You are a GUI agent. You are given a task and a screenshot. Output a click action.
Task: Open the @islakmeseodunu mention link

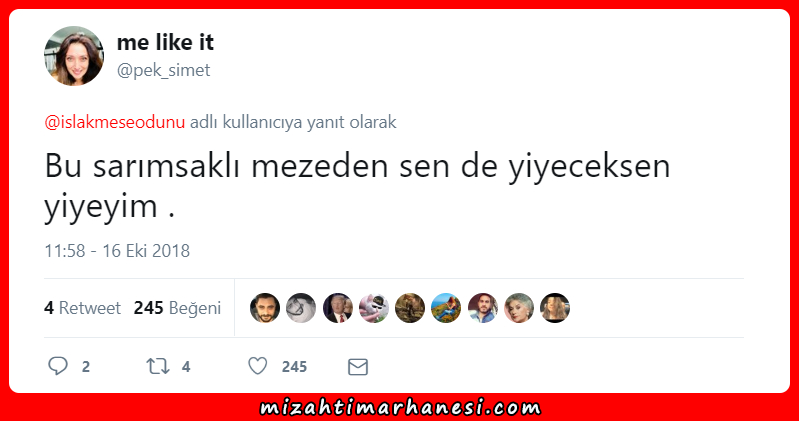coord(115,122)
